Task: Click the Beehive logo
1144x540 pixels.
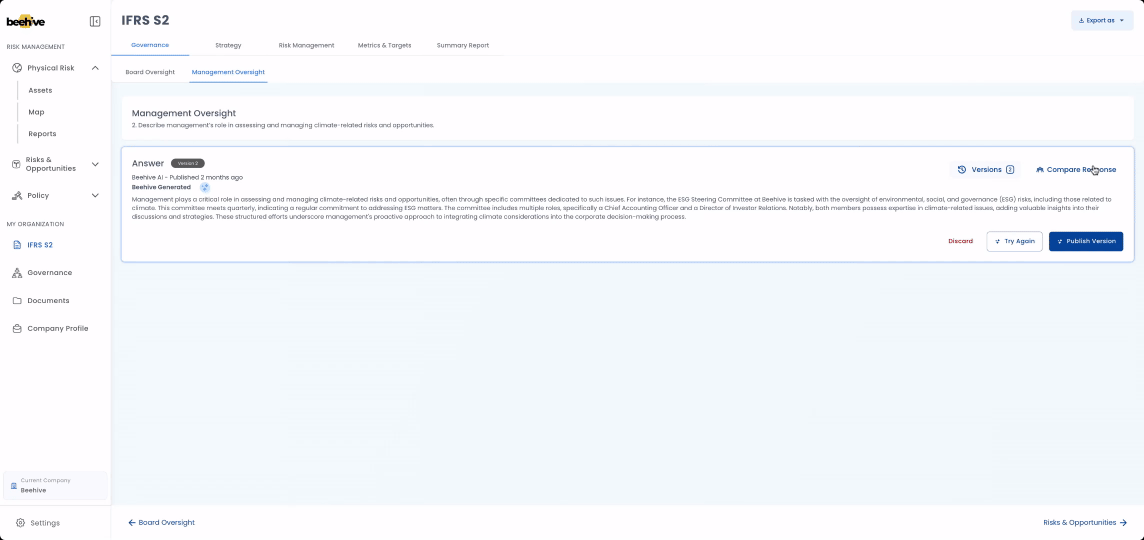Action: [26, 21]
